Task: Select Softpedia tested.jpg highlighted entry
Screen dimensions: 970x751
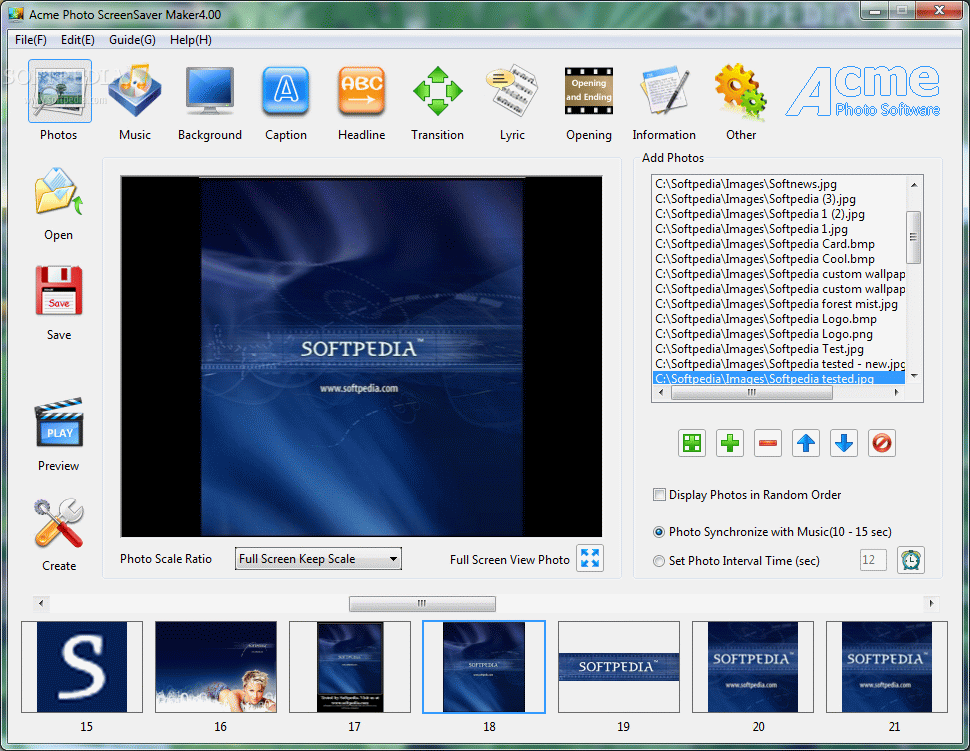Action: (x=779, y=379)
